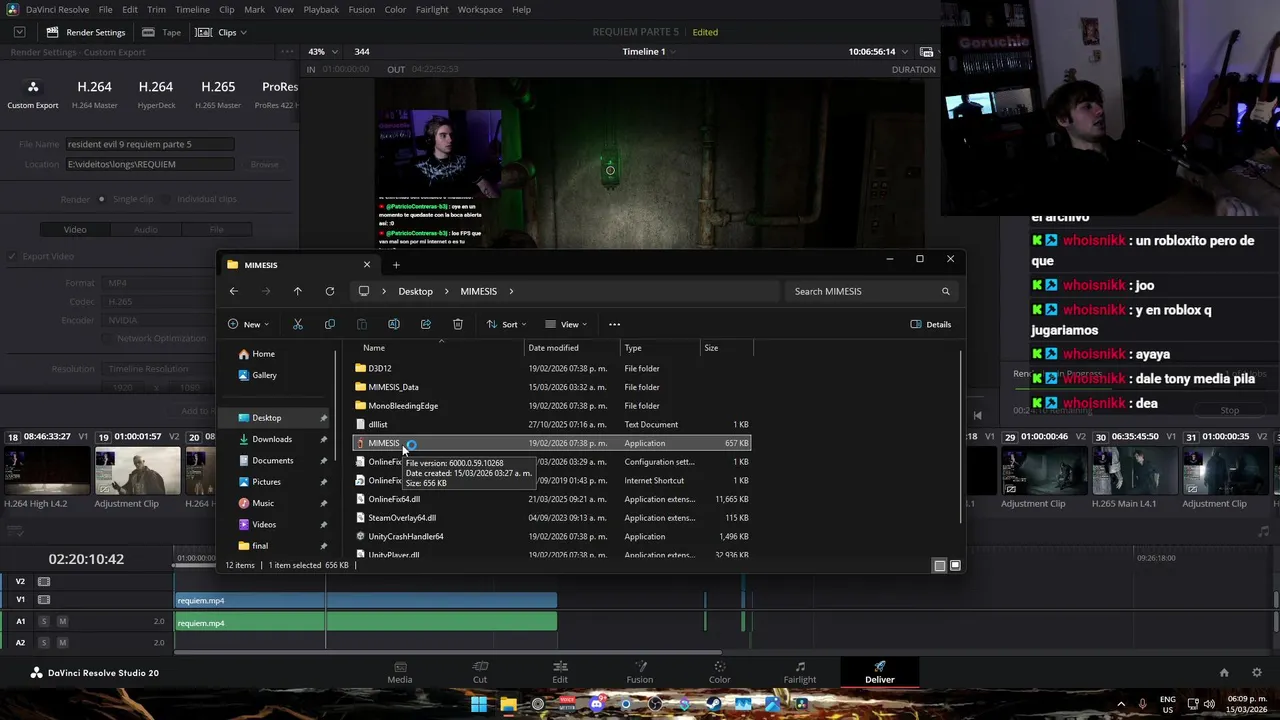Mute audio track A2
Viewport: 1280px width, 720px height.
[62, 643]
